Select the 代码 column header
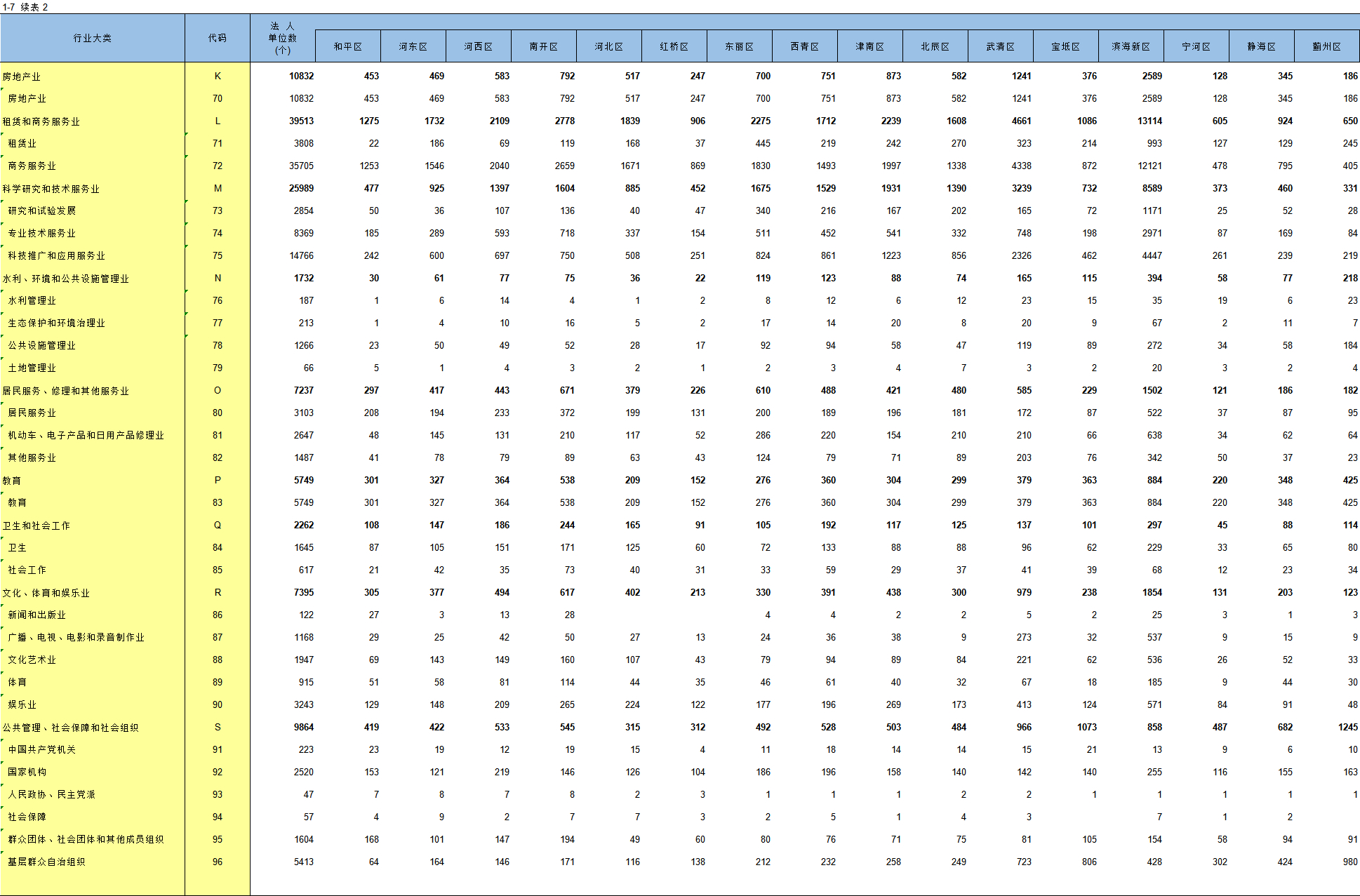 [x=218, y=38]
